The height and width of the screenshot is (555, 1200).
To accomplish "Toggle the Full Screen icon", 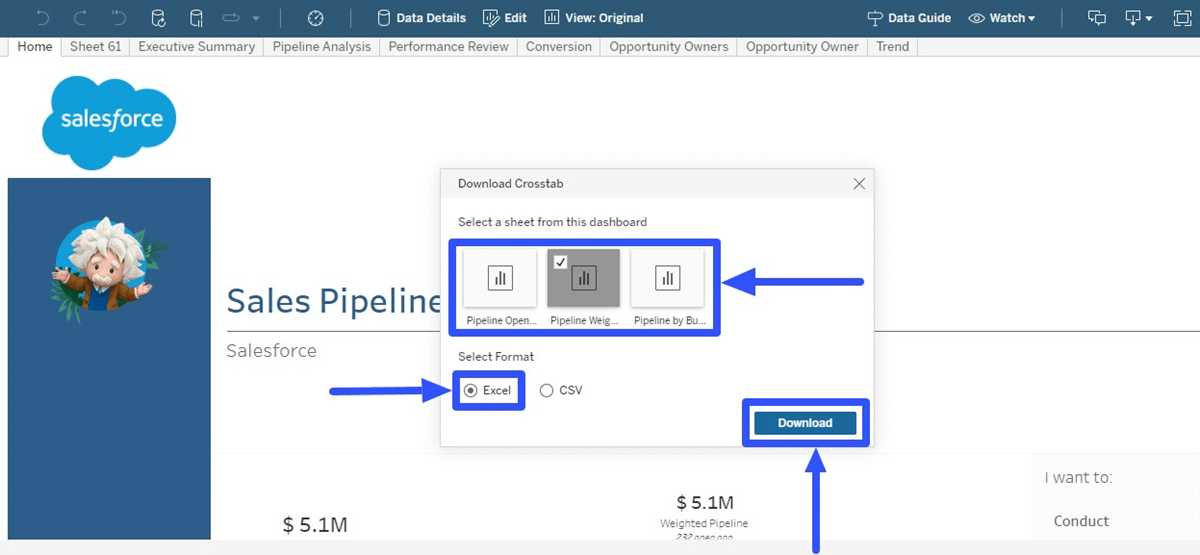I will click(1181, 18).
